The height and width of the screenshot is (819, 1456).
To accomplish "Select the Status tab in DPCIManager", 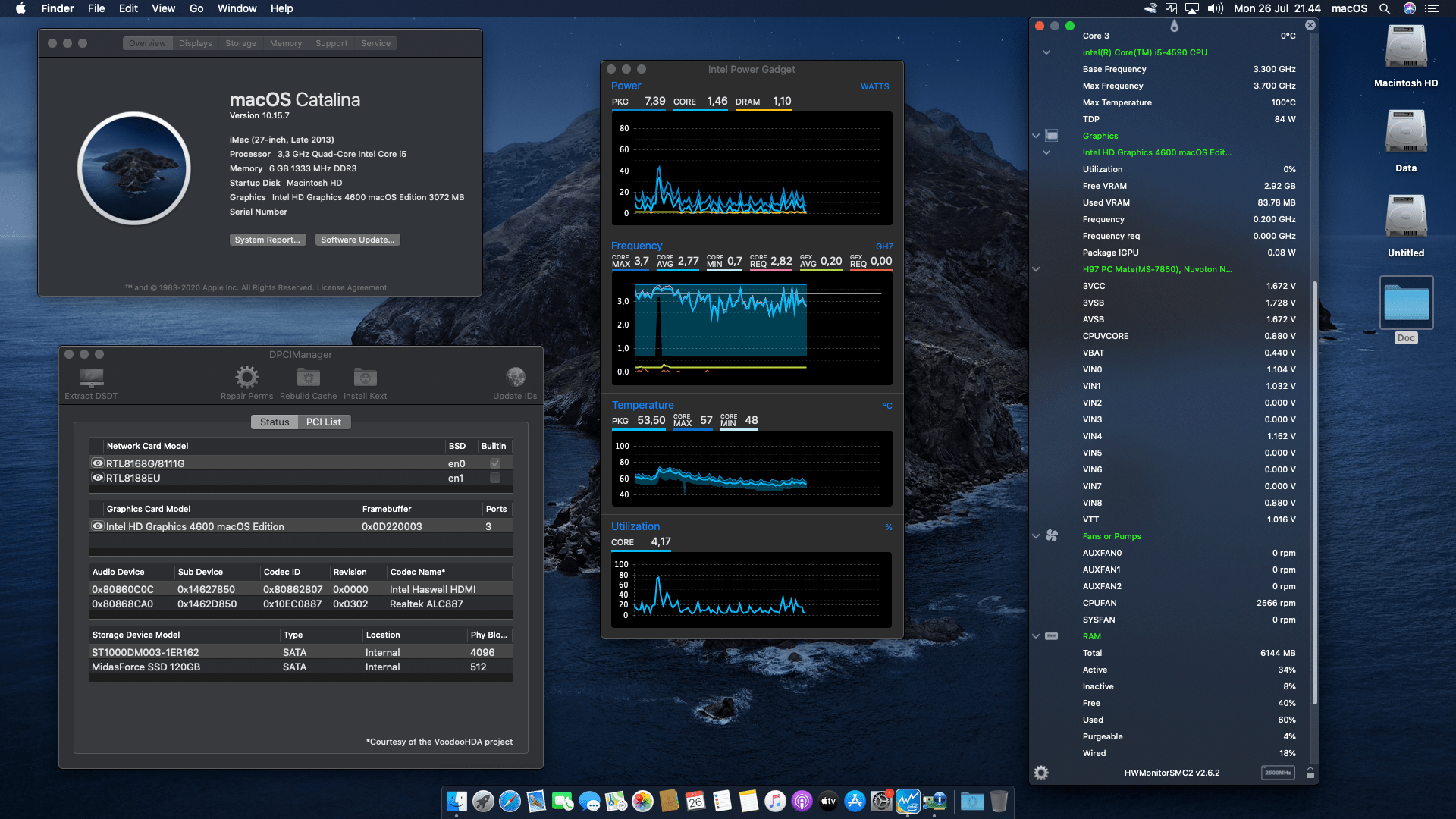I will coord(275,422).
